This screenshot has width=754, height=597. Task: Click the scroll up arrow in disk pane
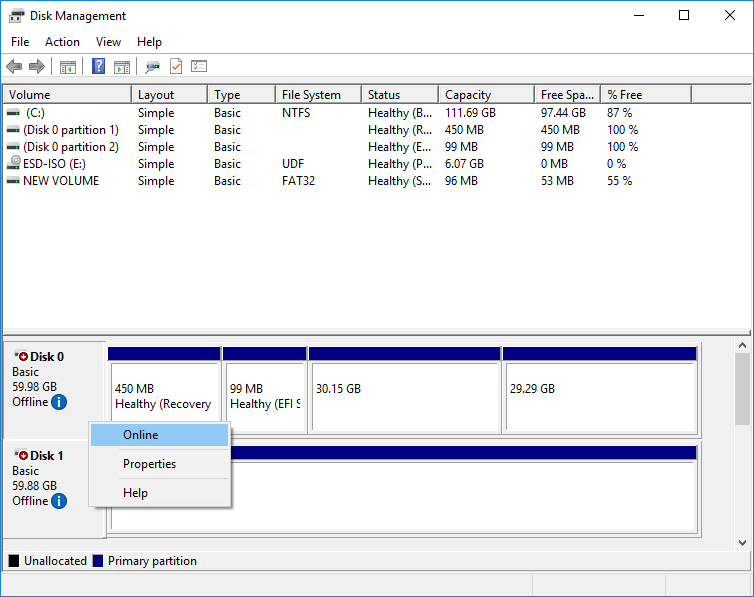tap(742, 345)
